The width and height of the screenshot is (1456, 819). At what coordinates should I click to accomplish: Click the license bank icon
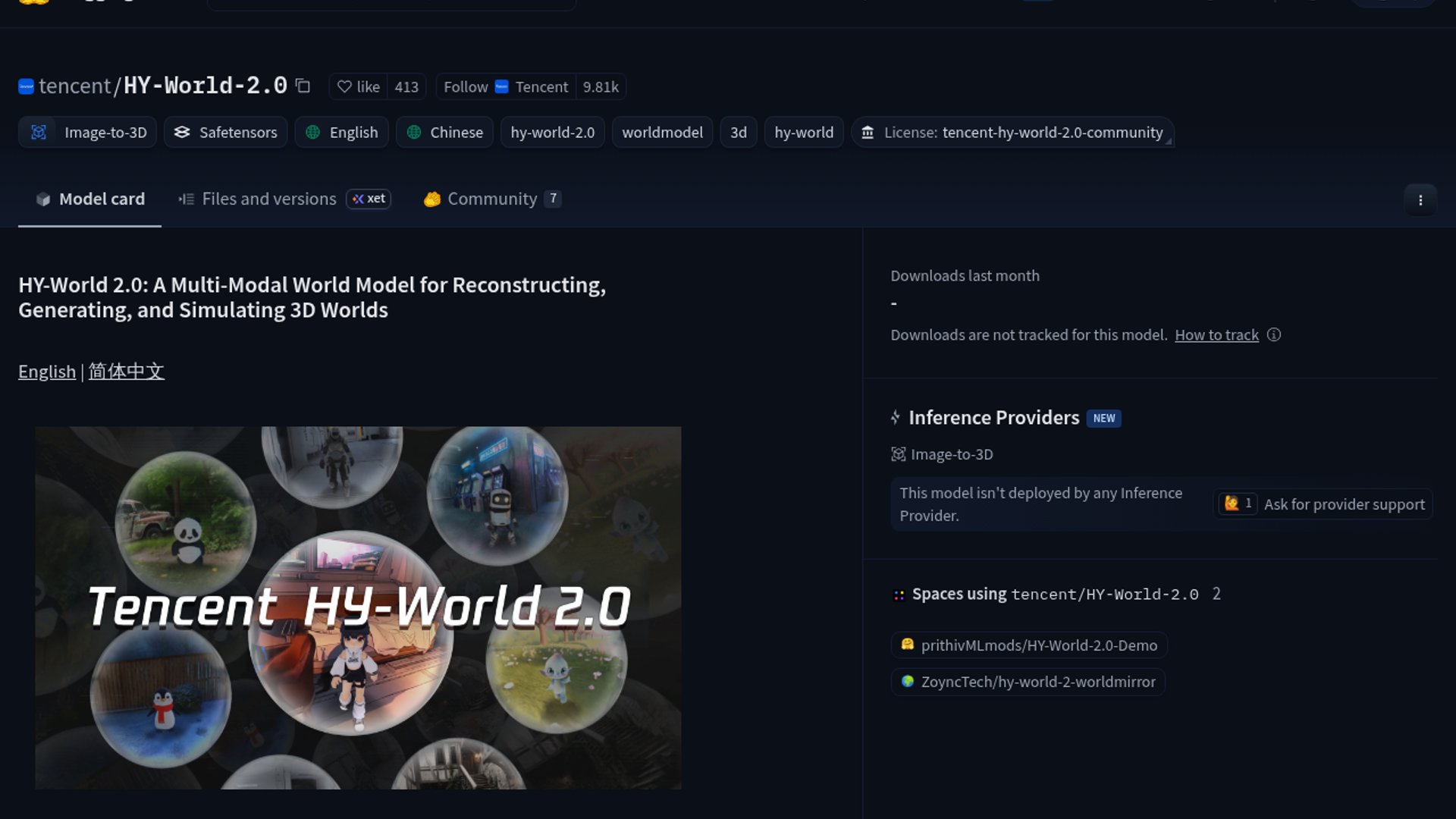pyautogui.click(x=867, y=132)
